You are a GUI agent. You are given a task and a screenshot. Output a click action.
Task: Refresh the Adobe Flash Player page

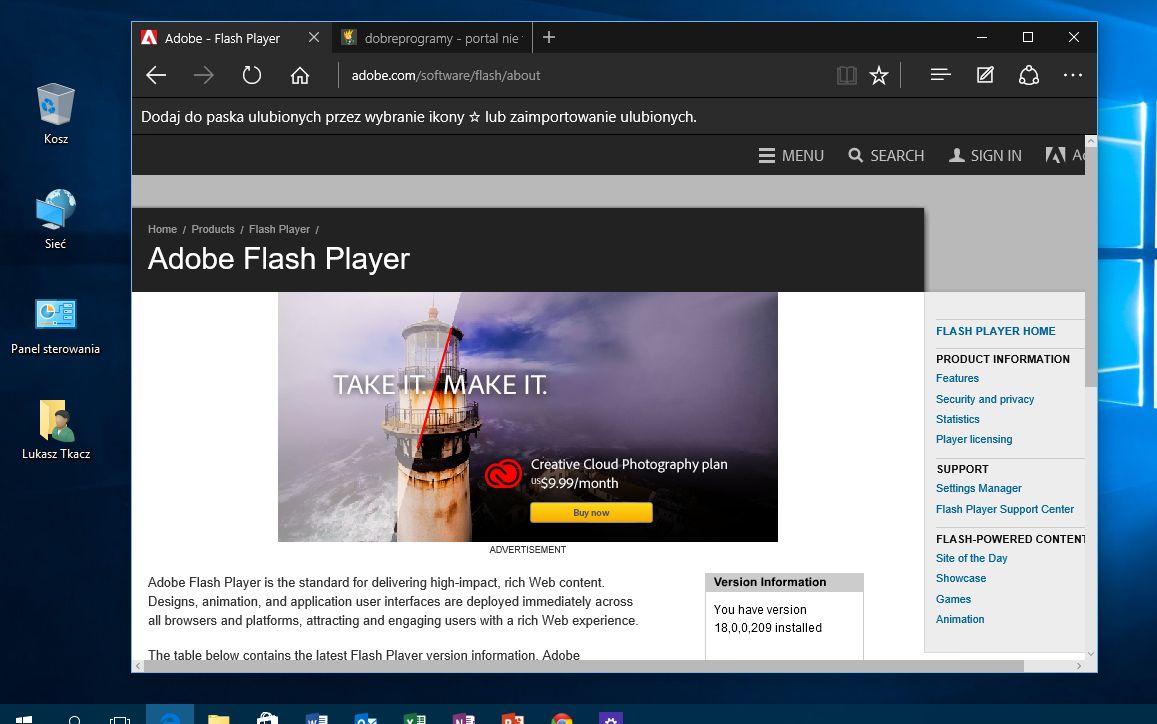pyautogui.click(x=252, y=75)
